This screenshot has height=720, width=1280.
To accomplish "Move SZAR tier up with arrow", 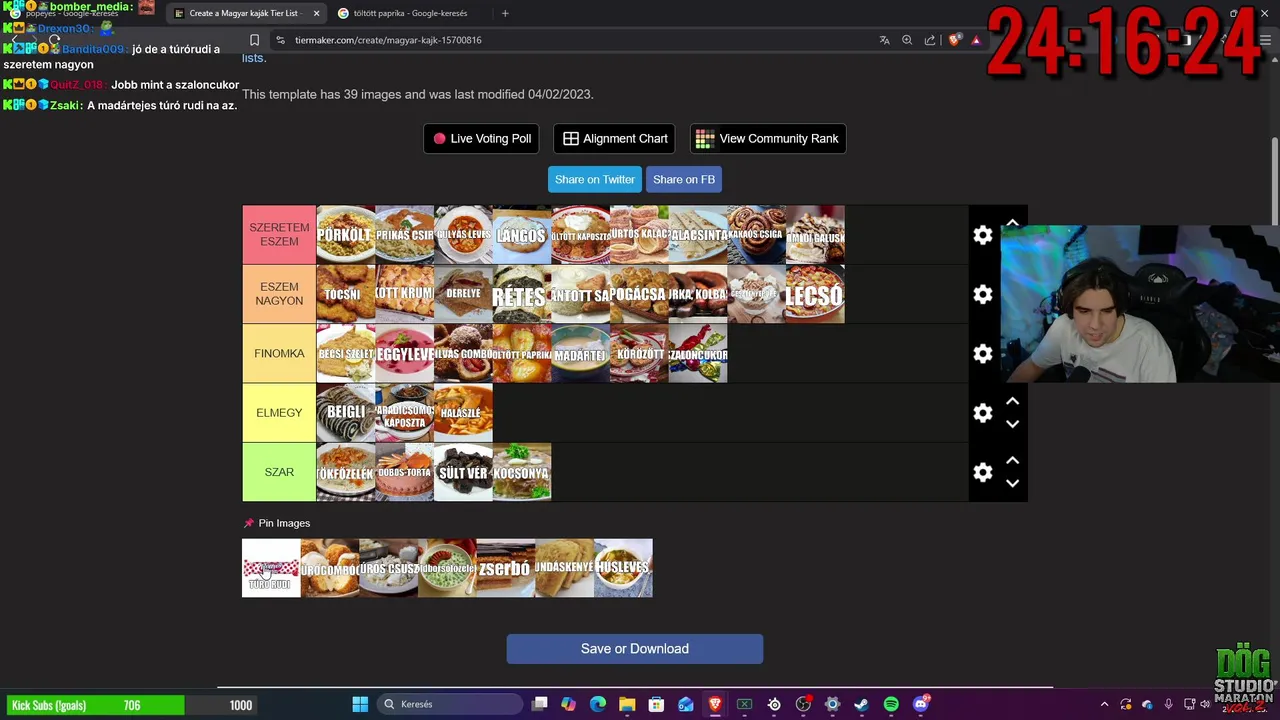I will (x=1012, y=460).
